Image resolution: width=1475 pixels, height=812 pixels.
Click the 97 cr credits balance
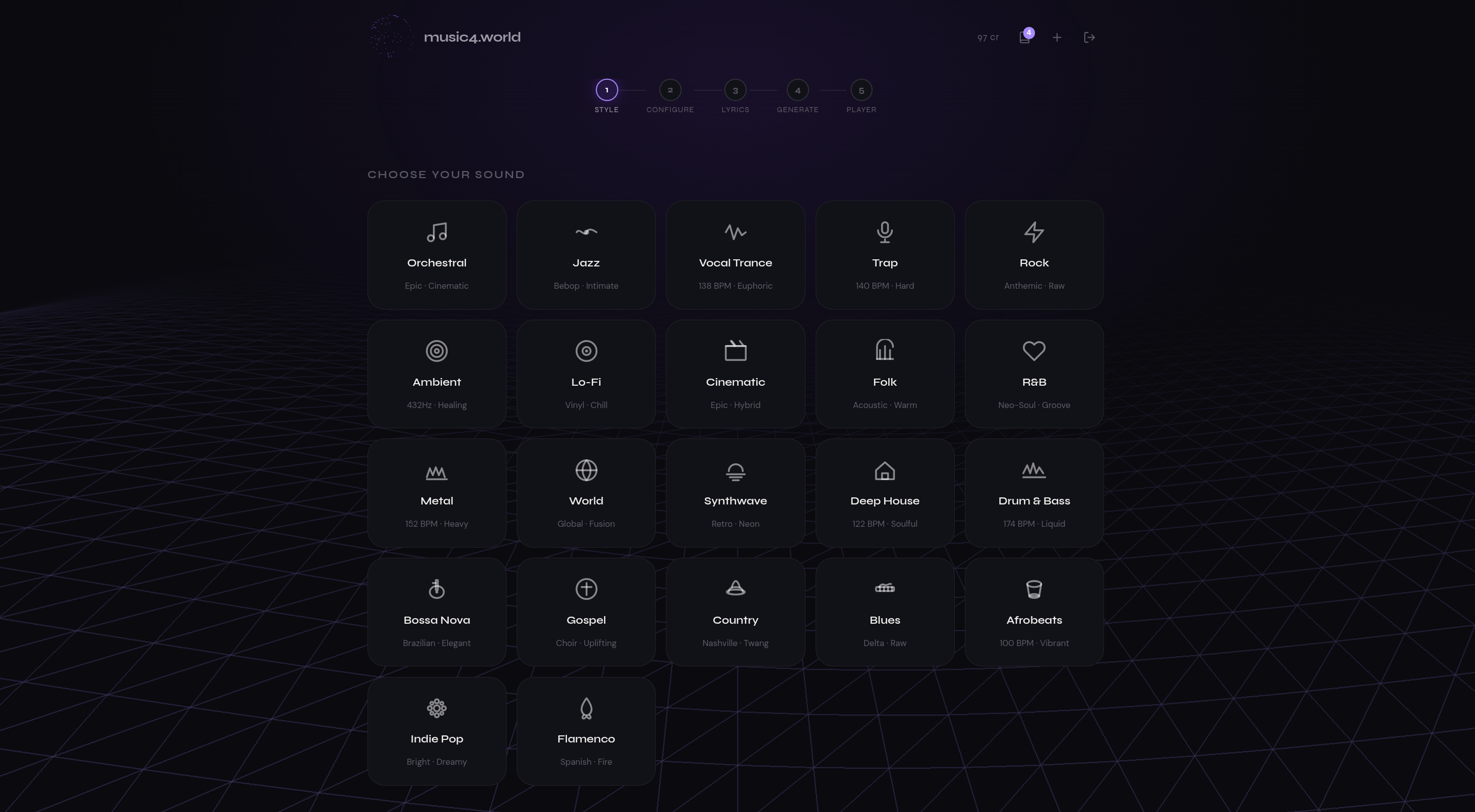[x=988, y=37]
